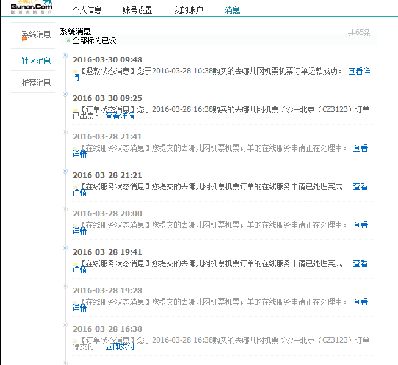
Task: Mark all messages as read via 全部标记已读
Action: pyautogui.click(x=94, y=41)
